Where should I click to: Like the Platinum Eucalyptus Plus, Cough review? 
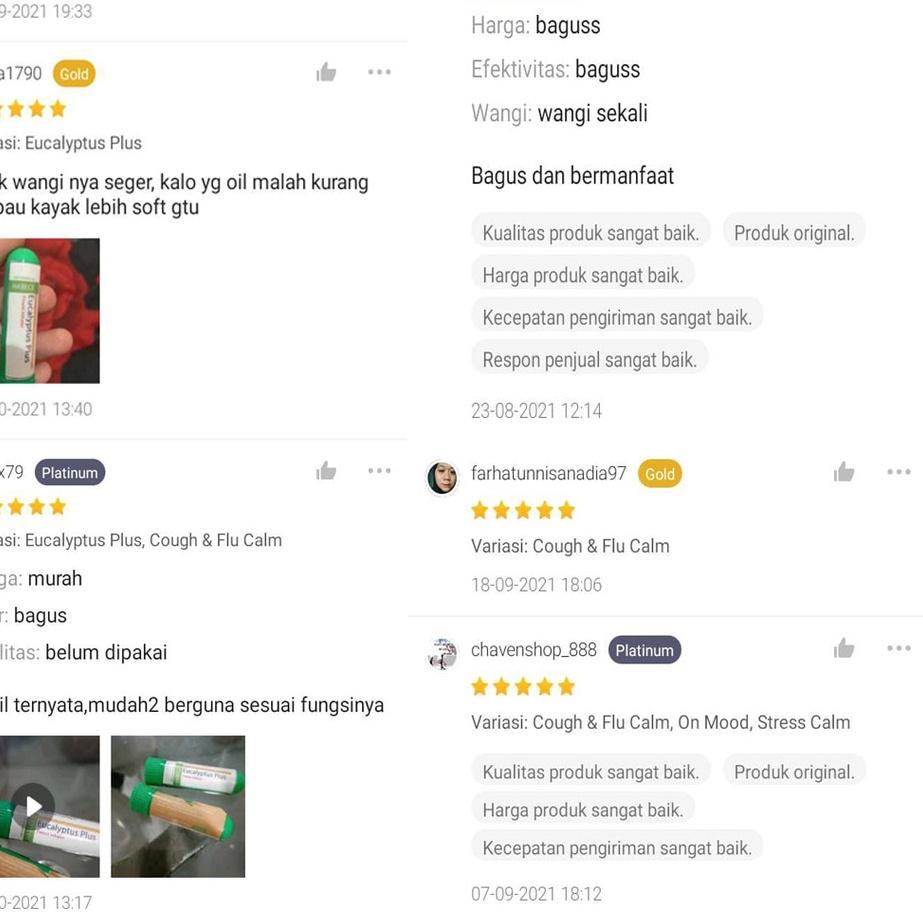click(x=326, y=471)
